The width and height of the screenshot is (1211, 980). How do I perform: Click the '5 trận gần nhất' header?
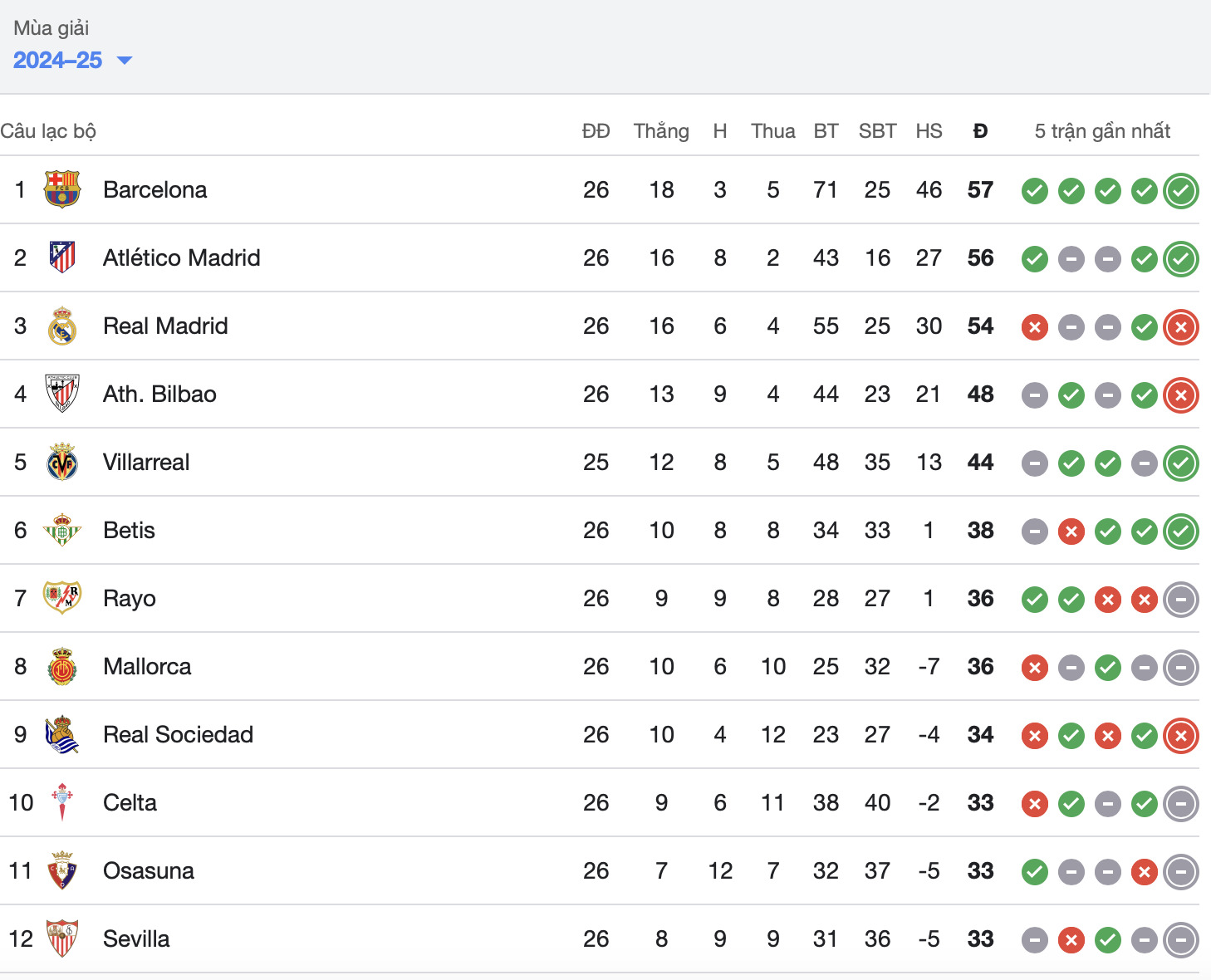[1102, 131]
